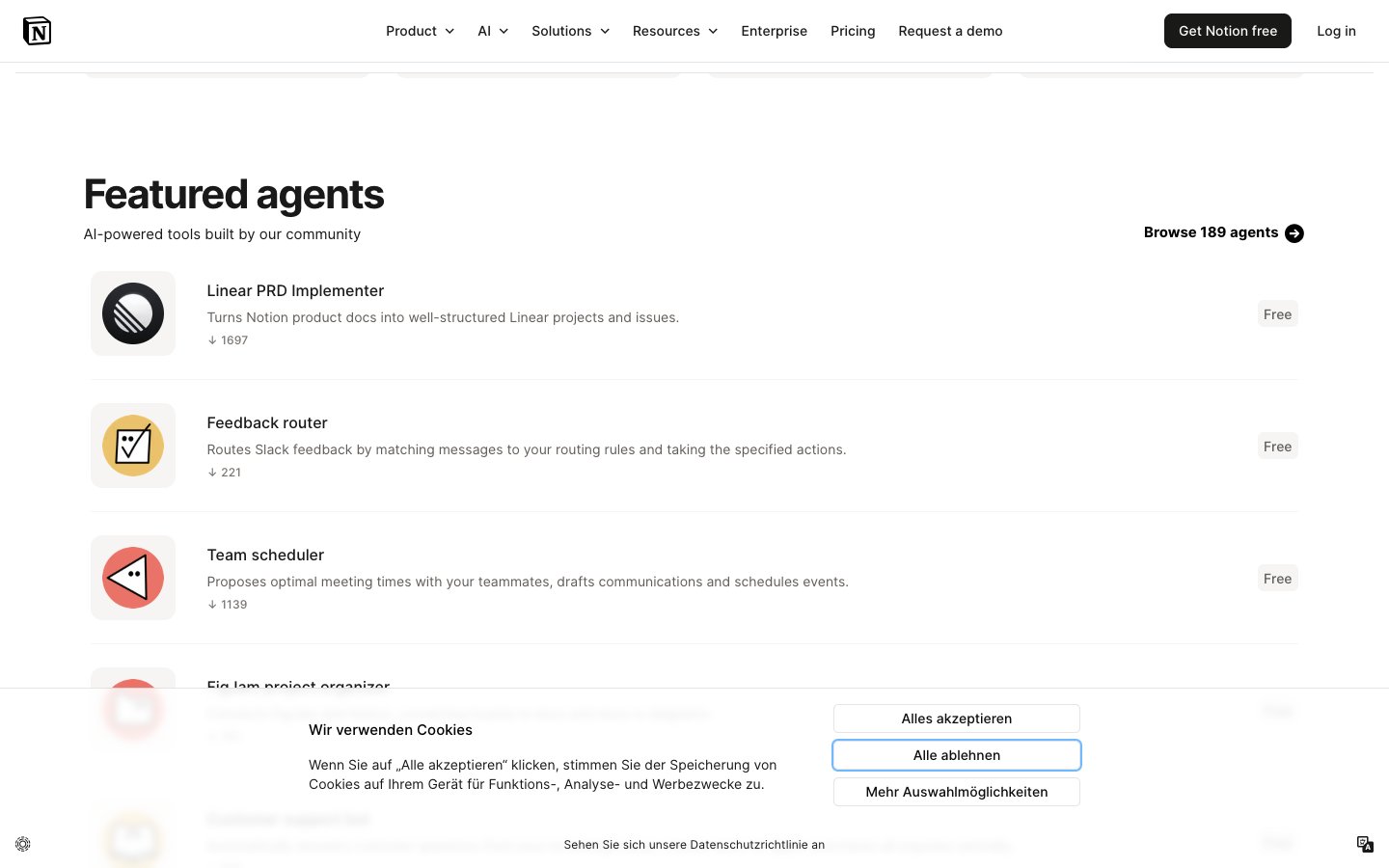Click the language translate icon at bottom right
The image size is (1389, 868).
click(x=1365, y=844)
